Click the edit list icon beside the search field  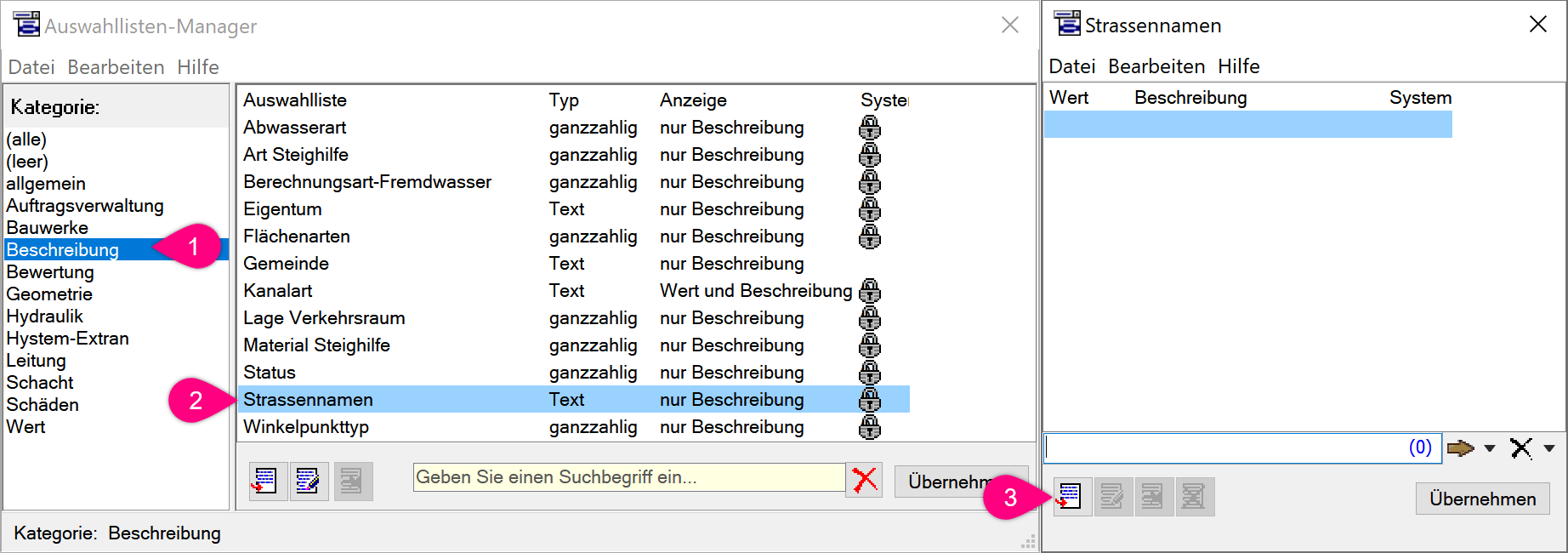(x=308, y=482)
